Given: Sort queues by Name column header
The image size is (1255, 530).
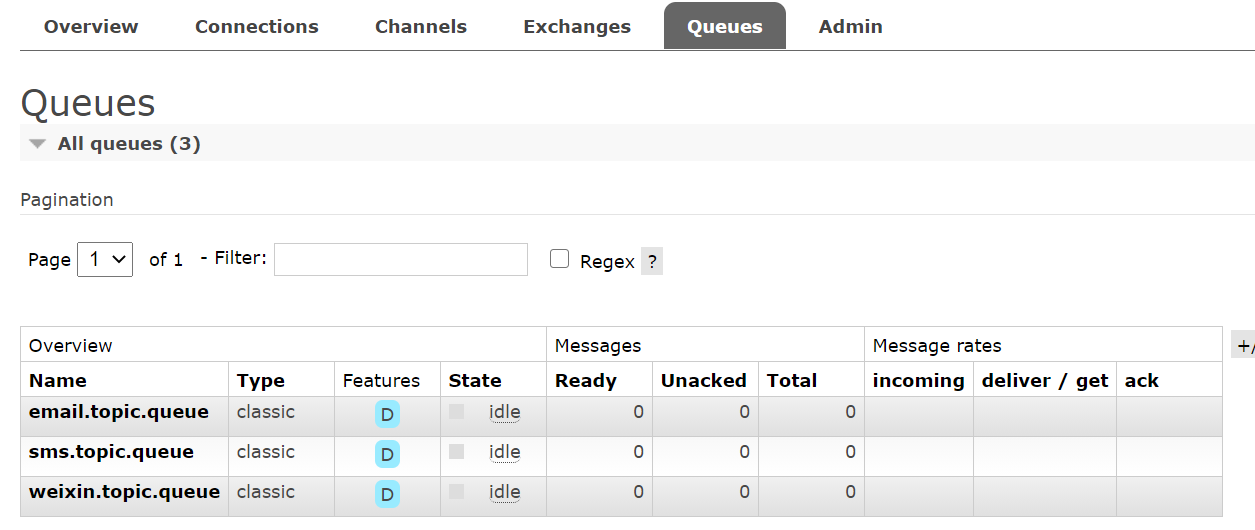Looking at the screenshot, I should pos(58,381).
